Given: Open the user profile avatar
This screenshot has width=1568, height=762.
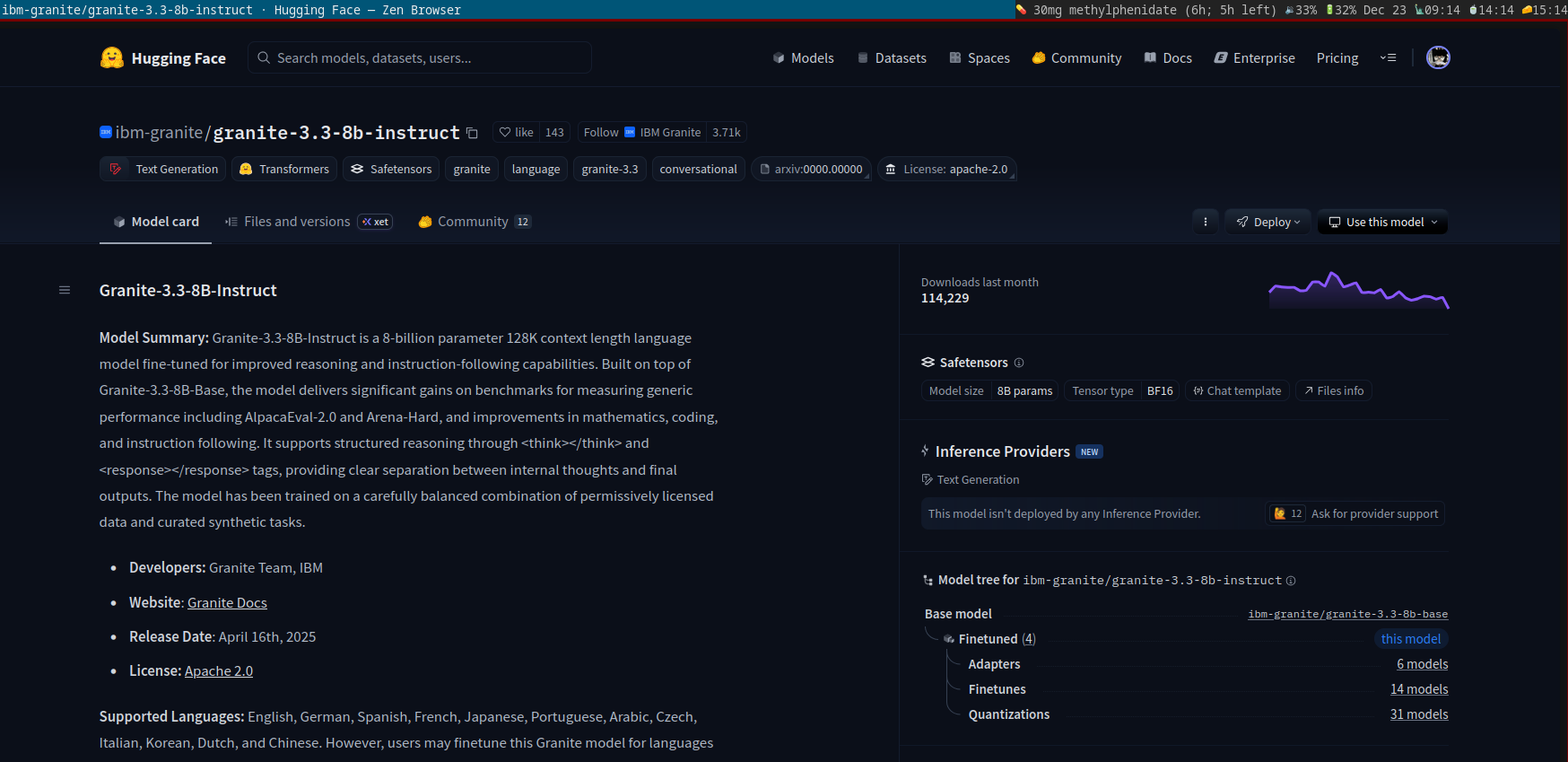Looking at the screenshot, I should point(1438,57).
